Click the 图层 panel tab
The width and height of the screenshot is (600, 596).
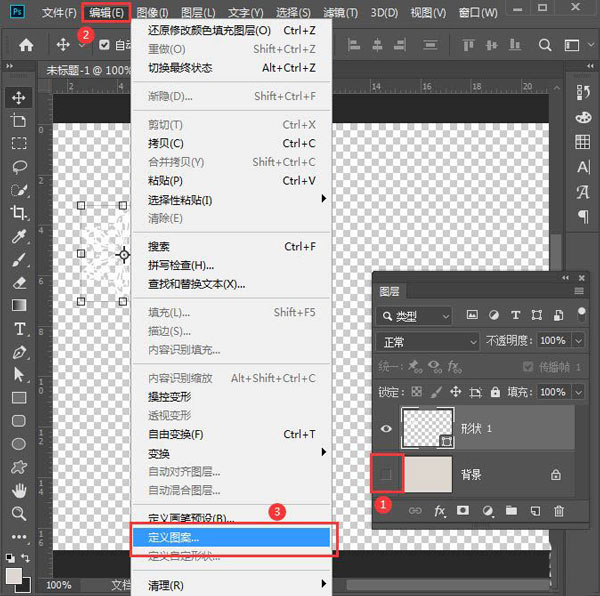point(389,291)
